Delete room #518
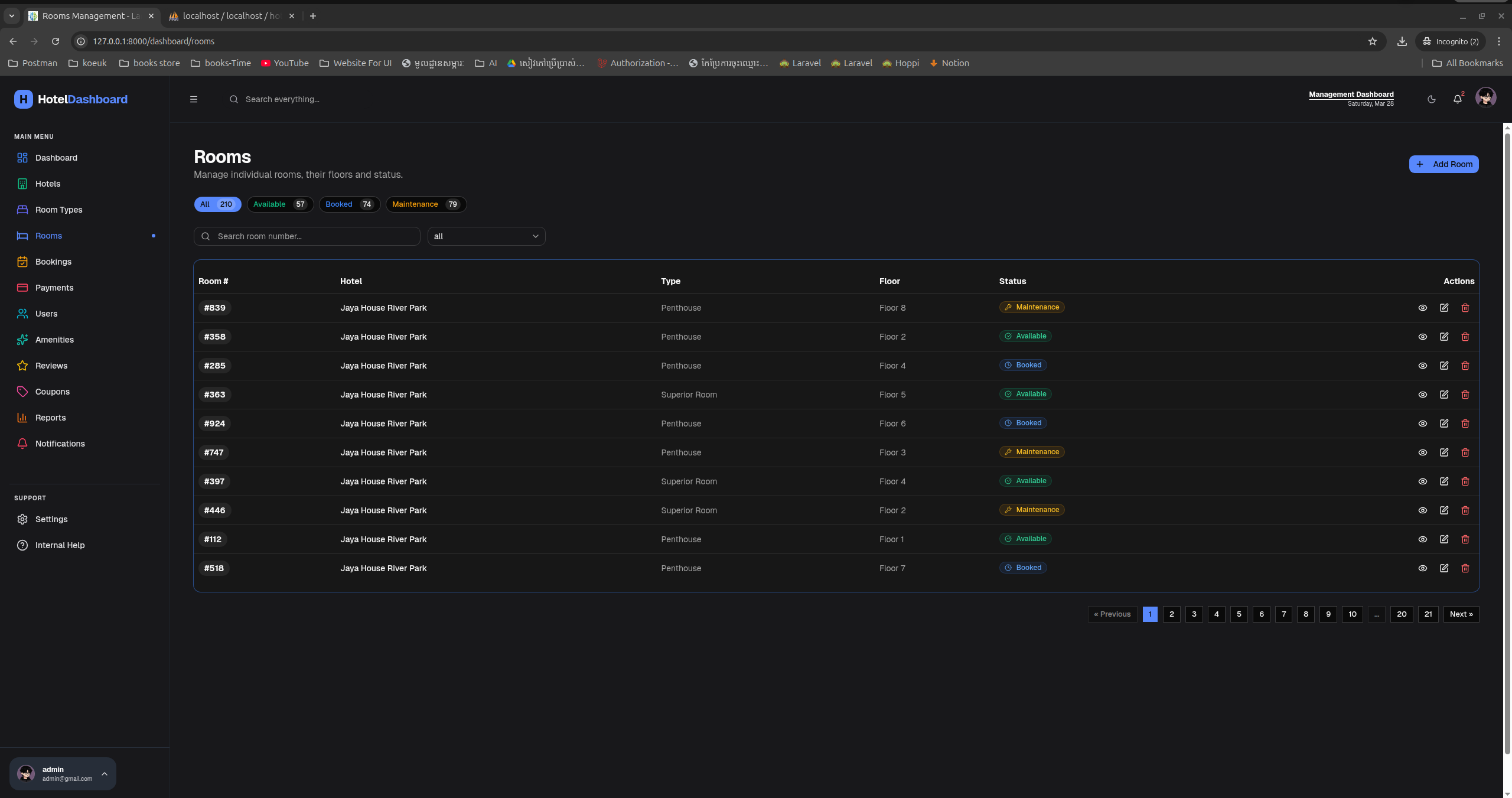The height and width of the screenshot is (798, 1512). (x=1465, y=568)
